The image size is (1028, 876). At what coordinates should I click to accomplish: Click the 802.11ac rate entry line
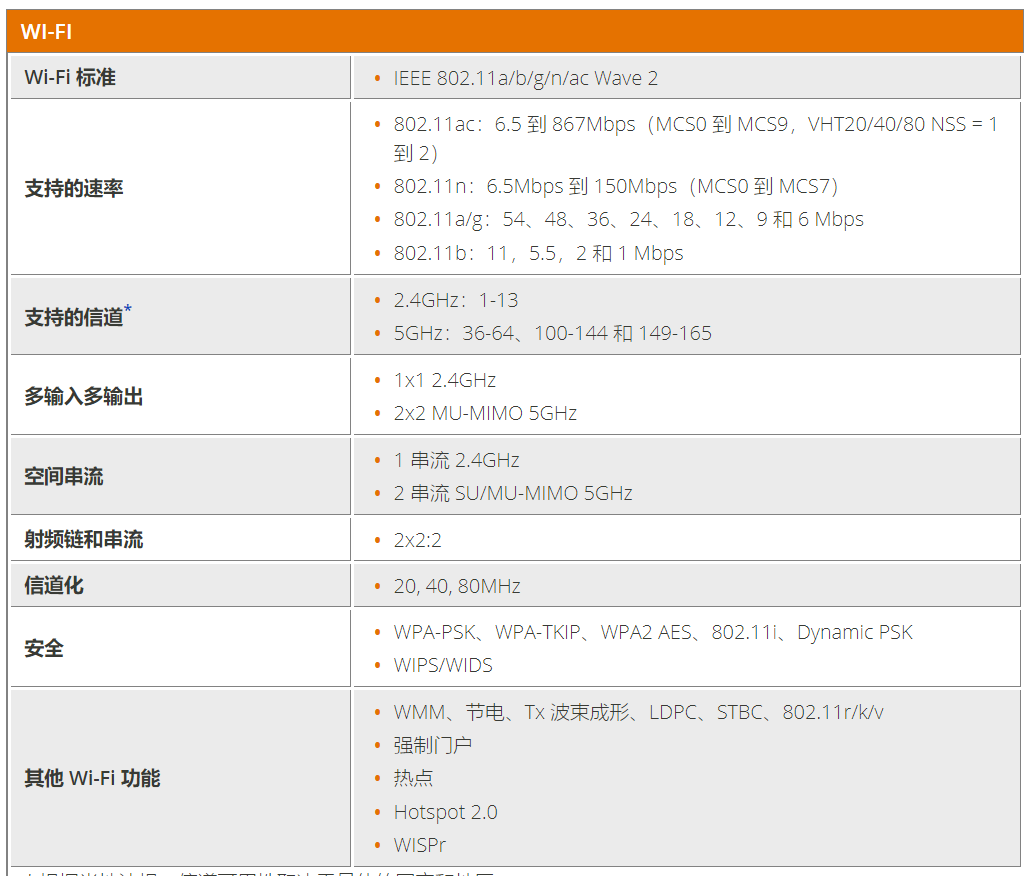(694, 125)
